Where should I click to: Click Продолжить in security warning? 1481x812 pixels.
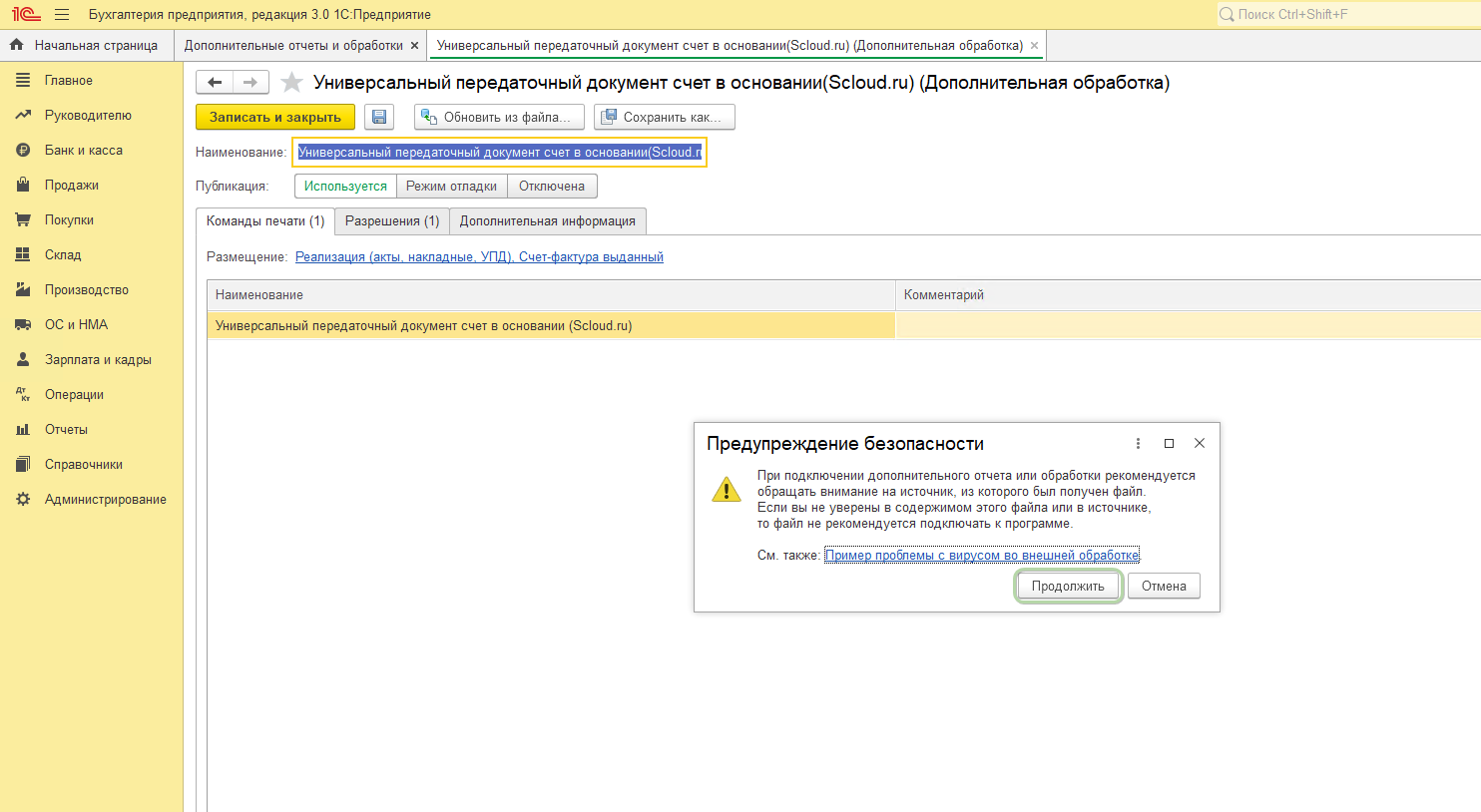click(x=1068, y=587)
